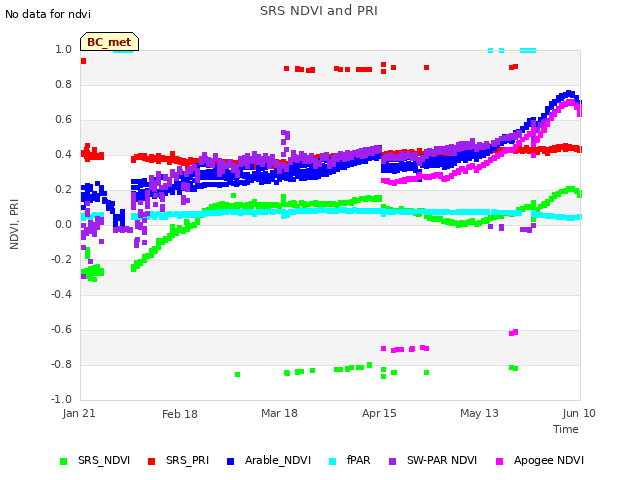
Task: Click green SRS_NDVI legend swatch
Action: (x=63, y=461)
